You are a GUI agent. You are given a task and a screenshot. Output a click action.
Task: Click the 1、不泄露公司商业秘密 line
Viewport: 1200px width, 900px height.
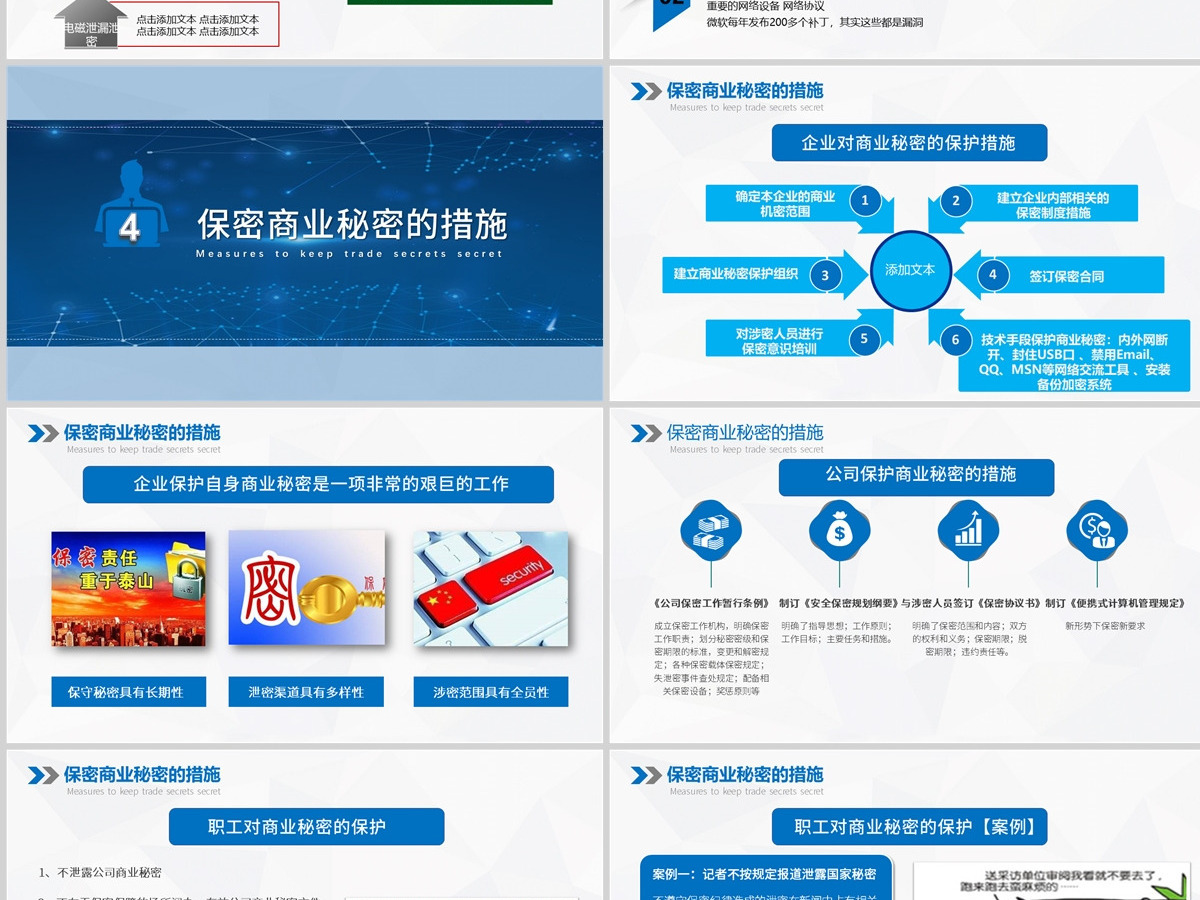[x=100, y=872]
